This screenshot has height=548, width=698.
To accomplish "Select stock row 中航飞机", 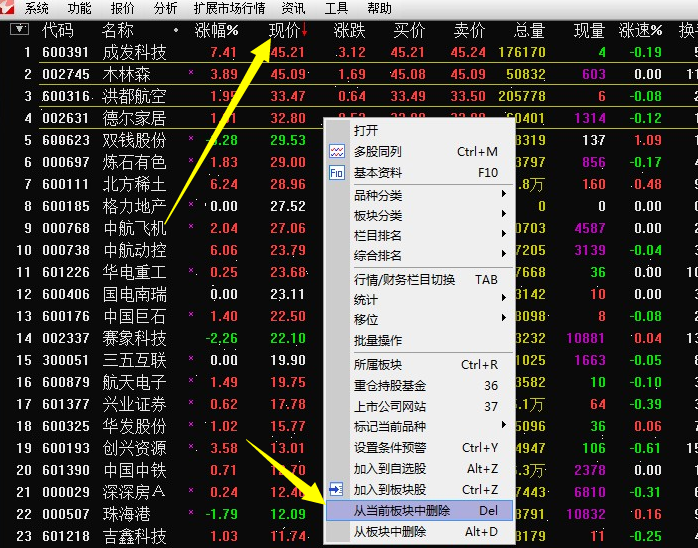I will click(x=349, y=228).
